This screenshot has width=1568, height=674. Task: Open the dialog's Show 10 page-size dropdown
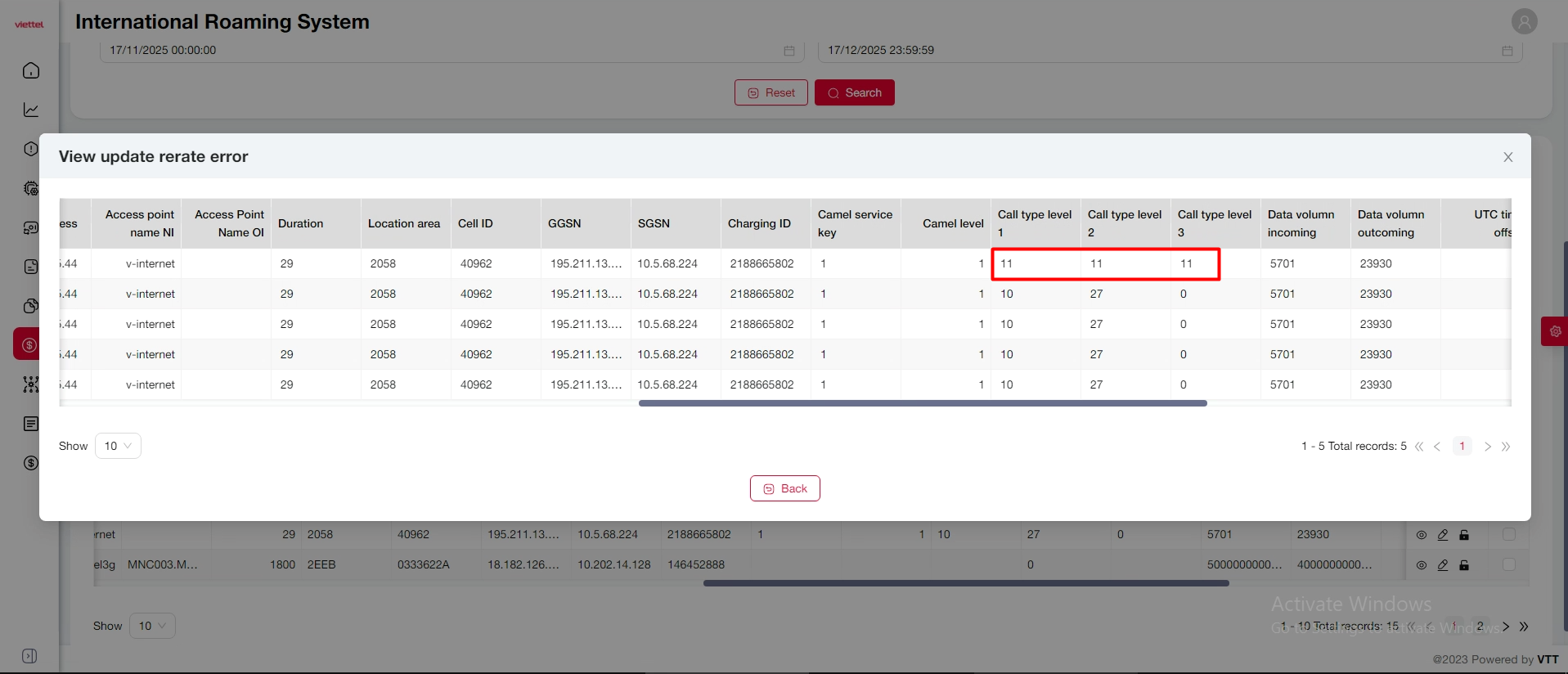(118, 446)
